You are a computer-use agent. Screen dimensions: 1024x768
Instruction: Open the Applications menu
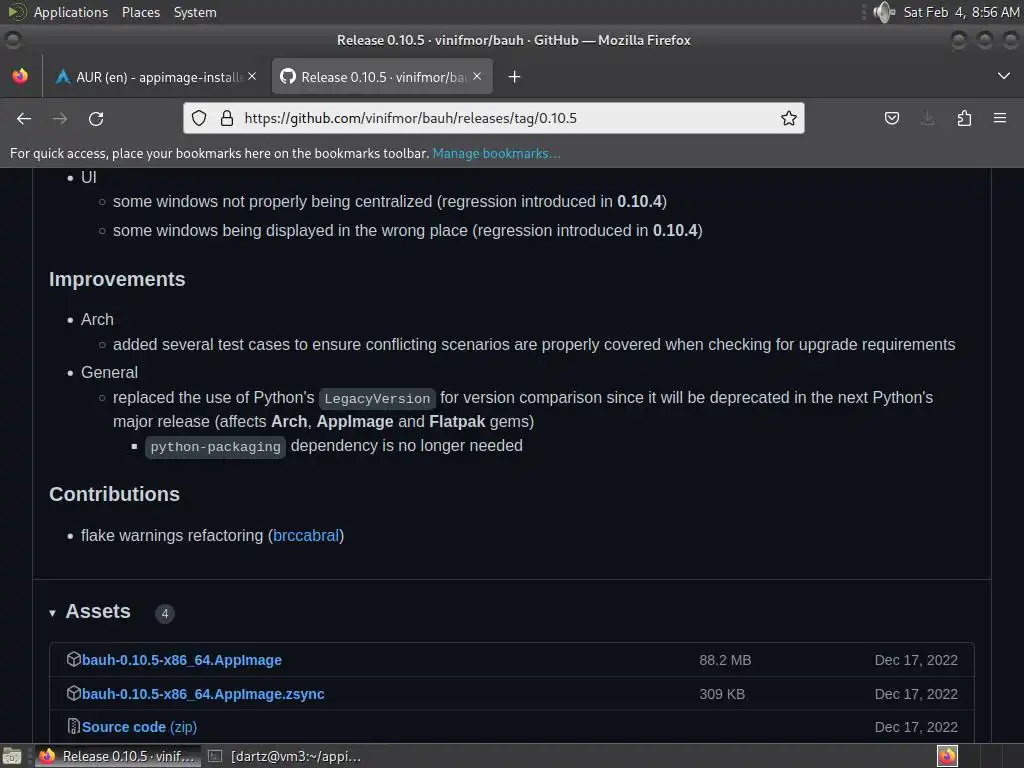tap(71, 12)
